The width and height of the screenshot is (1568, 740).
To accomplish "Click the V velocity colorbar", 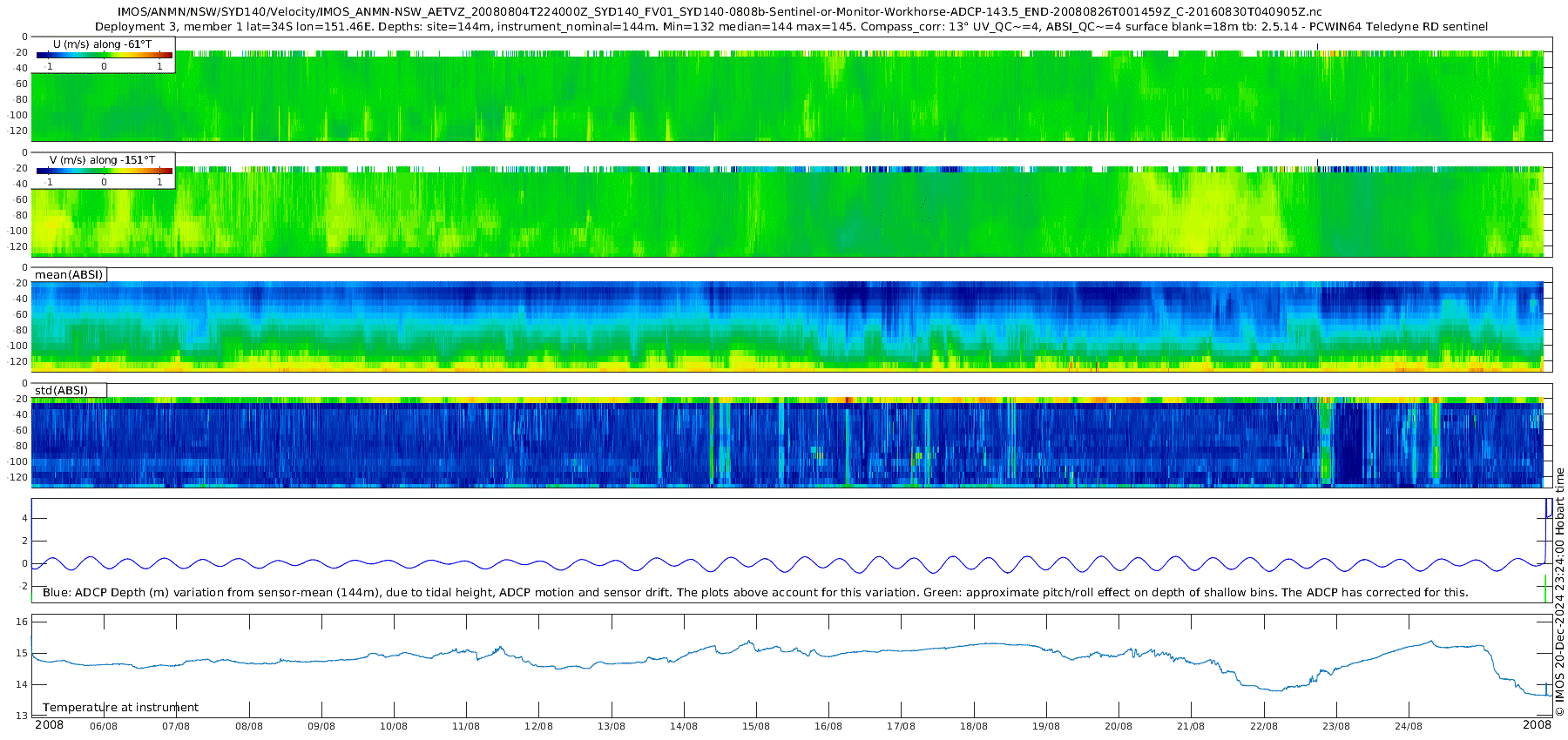I will pyautogui.click(x=105, y=171).
